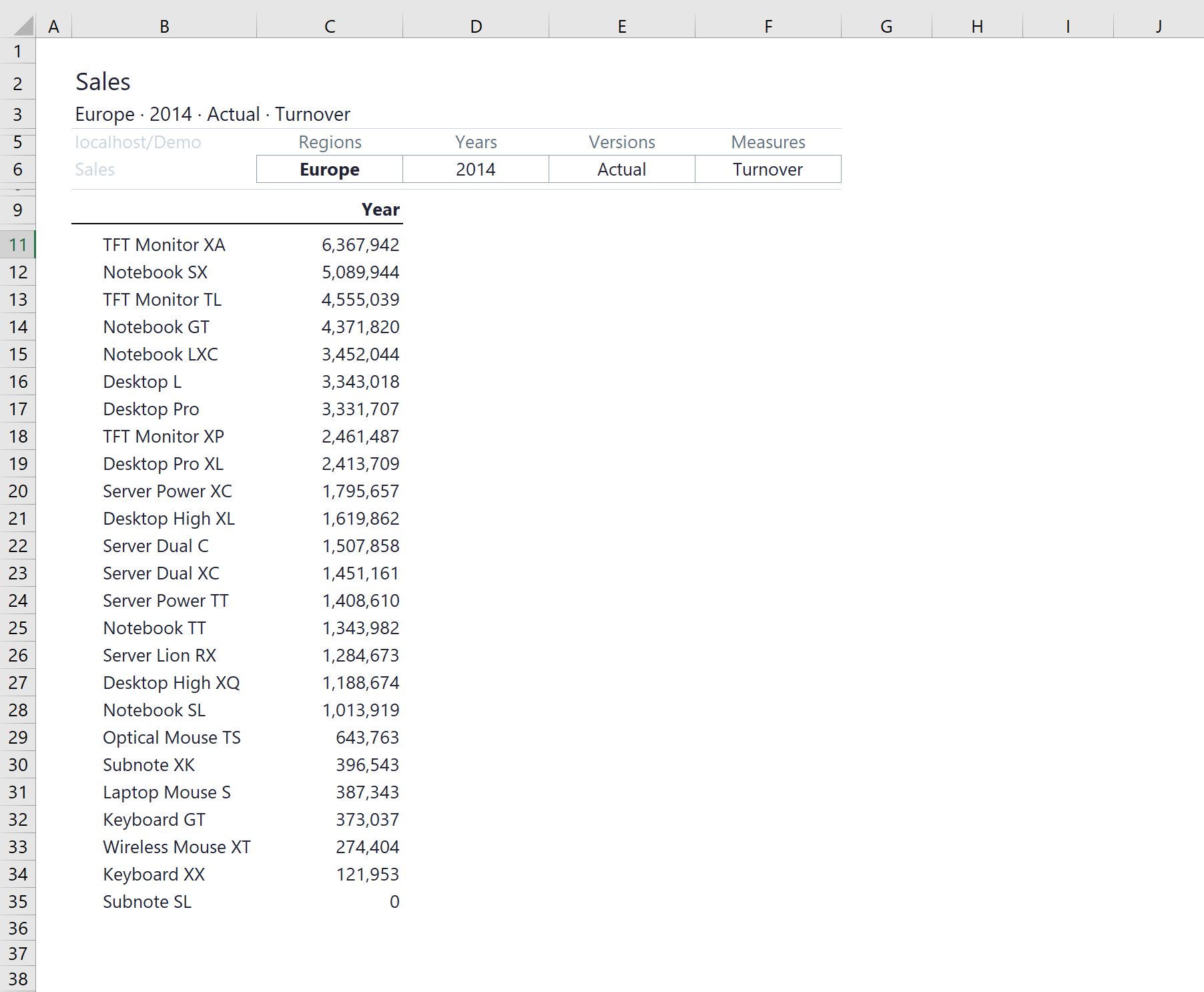
Task: Open the Europe region selector
Action: click(330, 170)
